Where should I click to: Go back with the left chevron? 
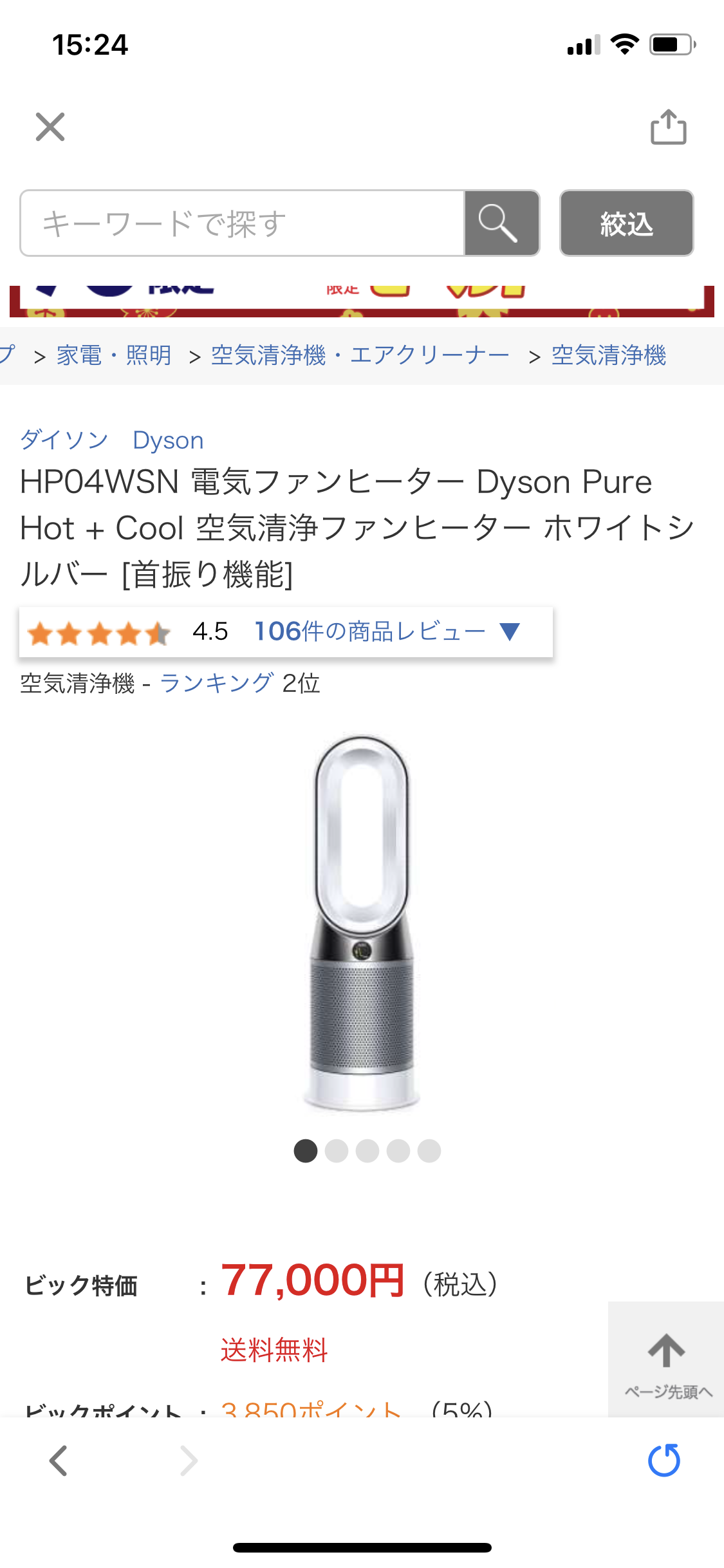(59, 1461)
